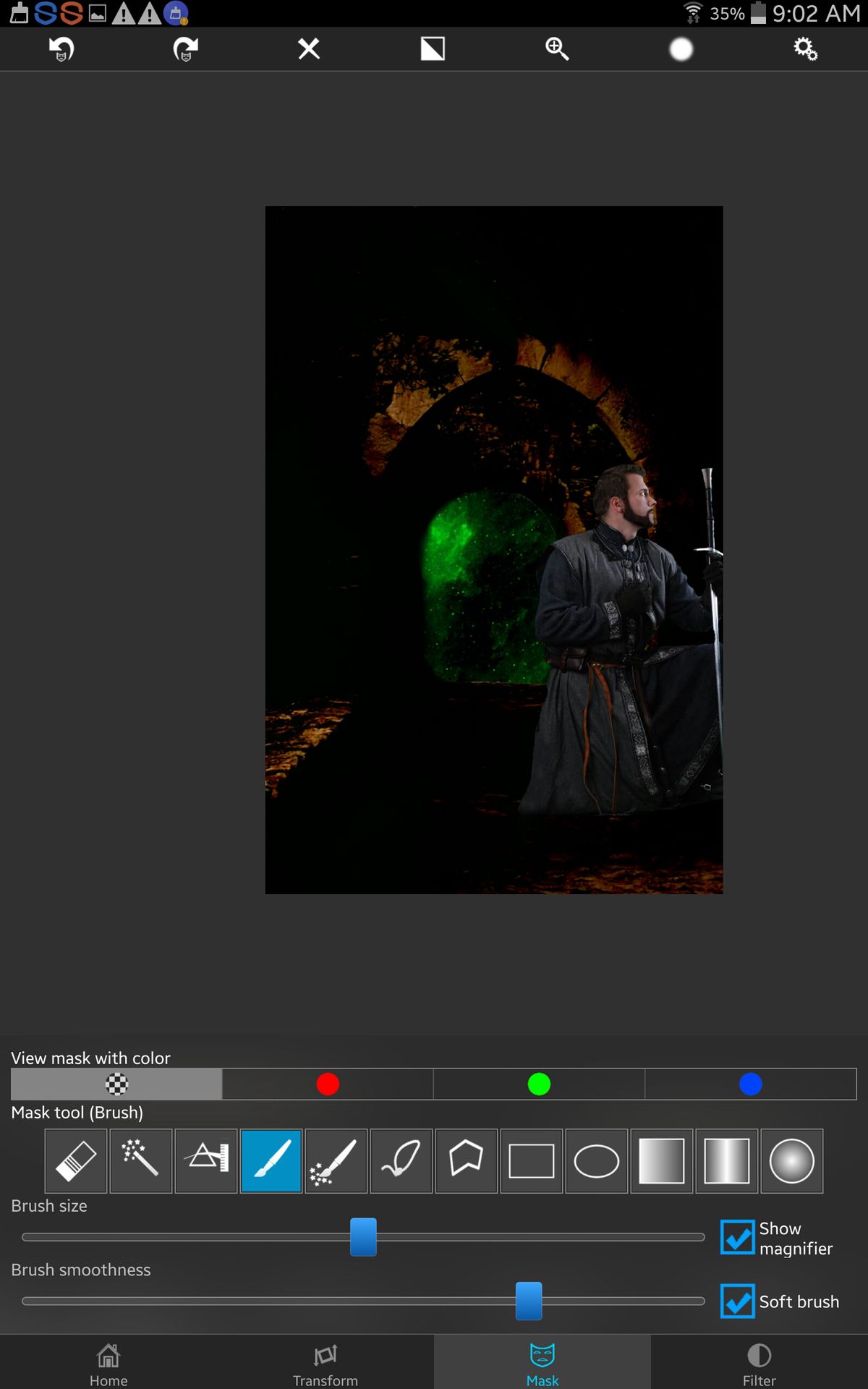The height and width of the screenshot is (1389, 868).
Task: Open the zoom magnifier tool
Action: click(557, 49)
